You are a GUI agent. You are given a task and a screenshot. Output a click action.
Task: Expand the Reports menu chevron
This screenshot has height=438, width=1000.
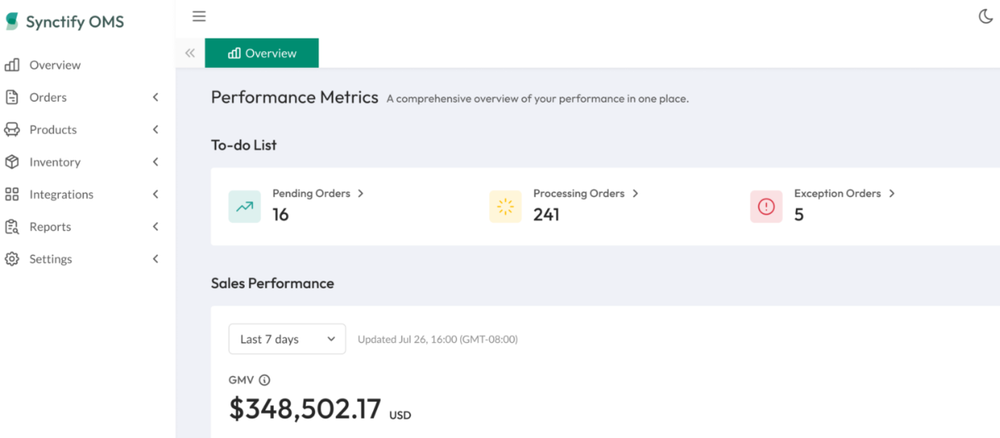point(156,226)
